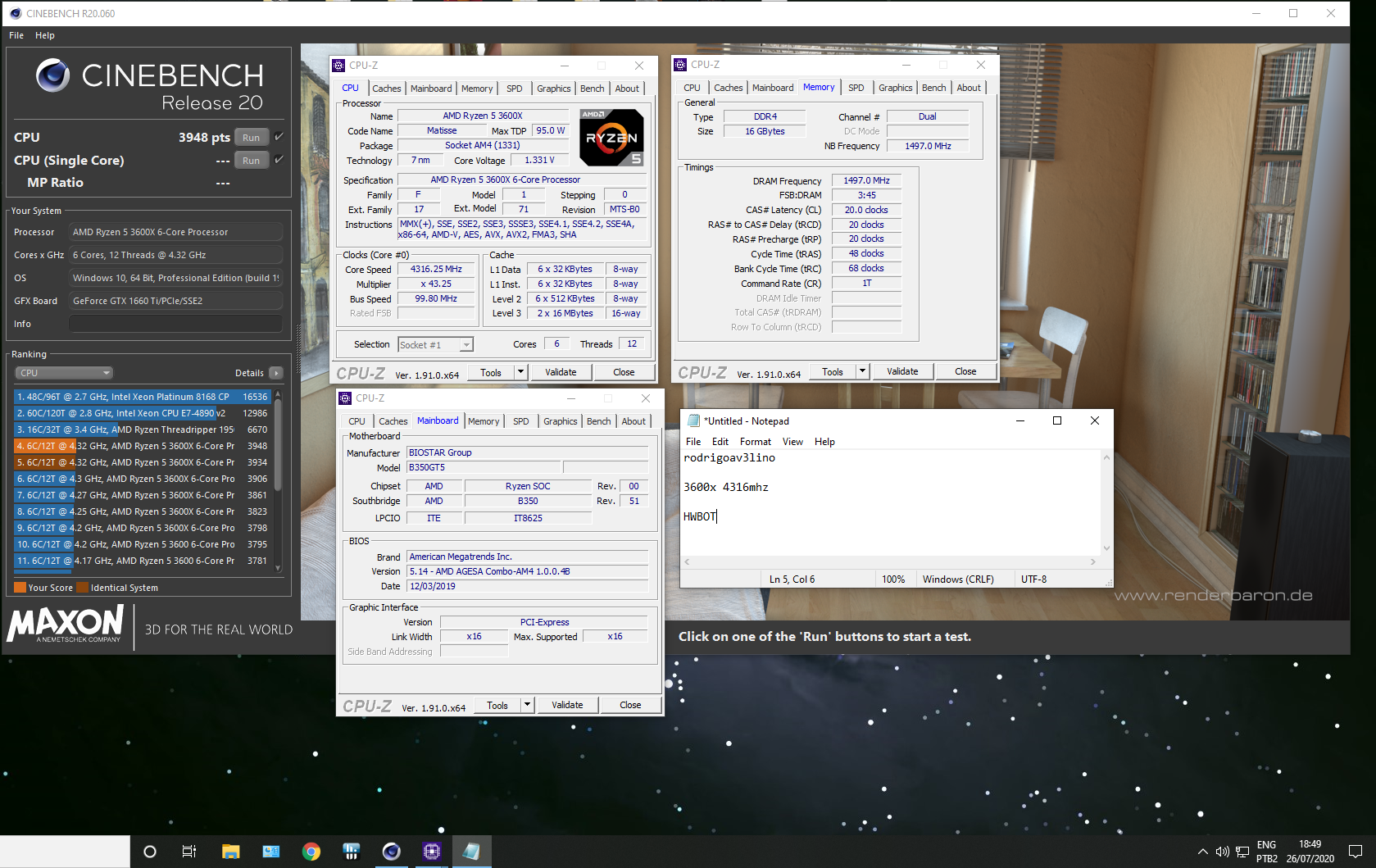The height and width of the screenshot is (868, 1376).
Task: Open the Socket #1 selection dropdown
Action: point(436,345)
